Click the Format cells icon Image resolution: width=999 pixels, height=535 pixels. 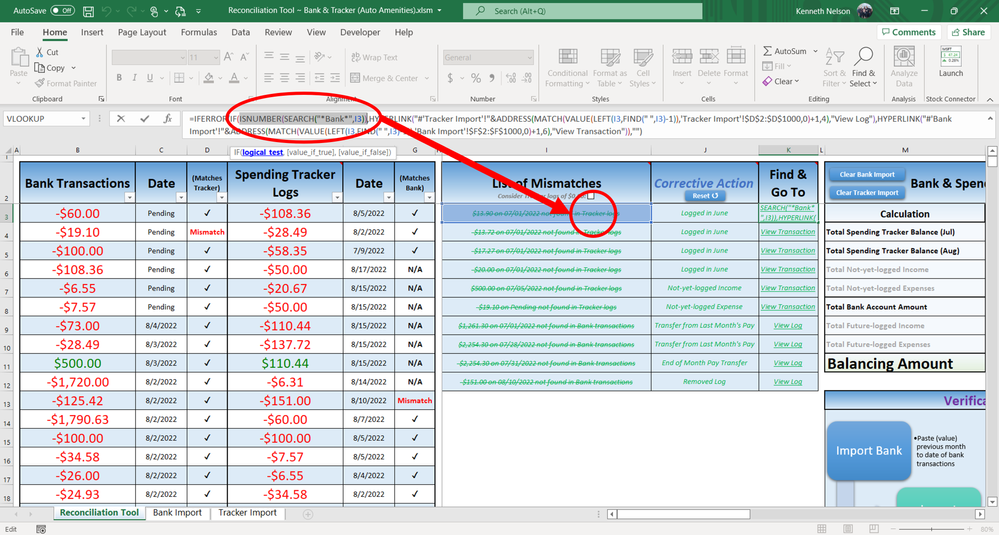736,57
